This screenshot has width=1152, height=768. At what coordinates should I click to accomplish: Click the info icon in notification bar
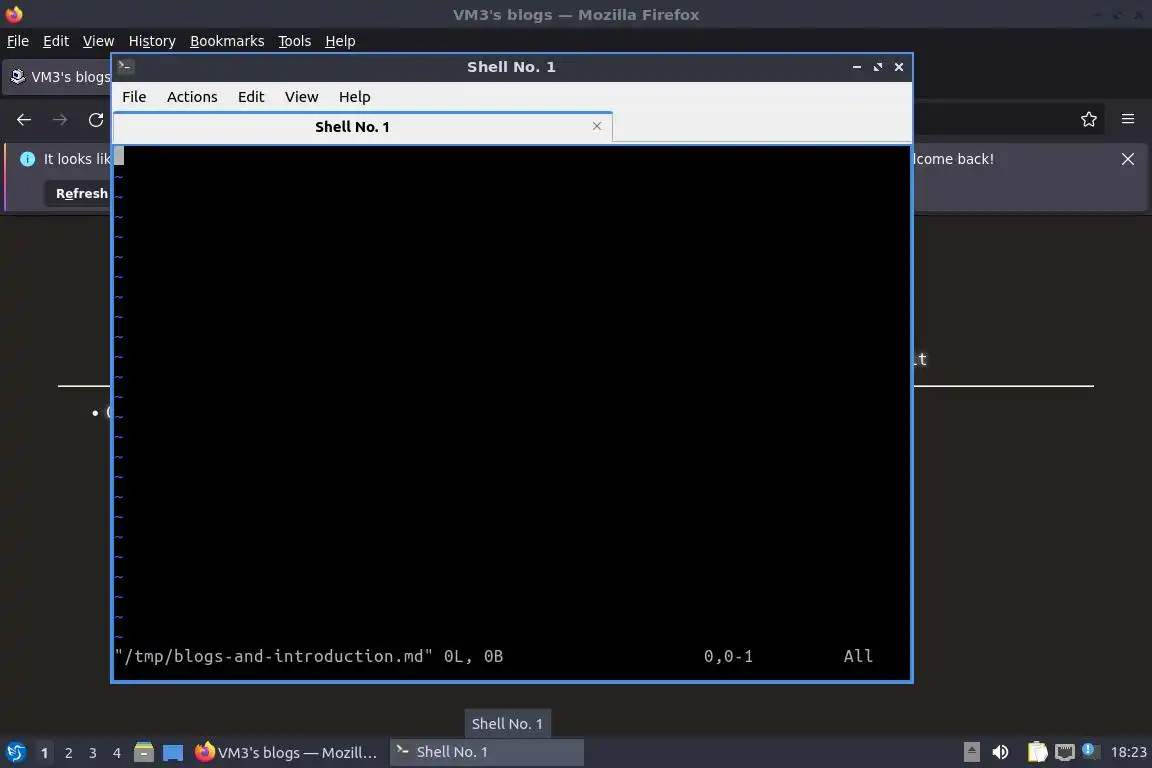pyautogui.click(x=28, y=159)
